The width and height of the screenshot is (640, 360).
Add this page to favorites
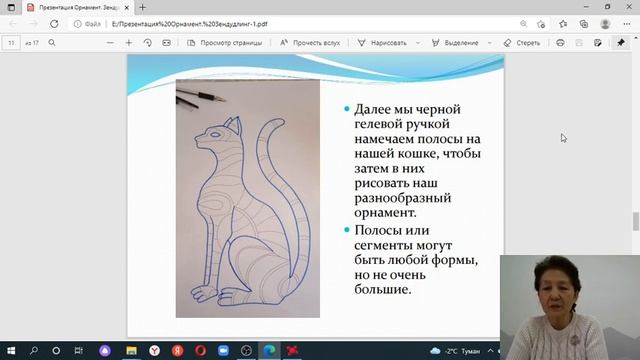(x=541, y=24)
